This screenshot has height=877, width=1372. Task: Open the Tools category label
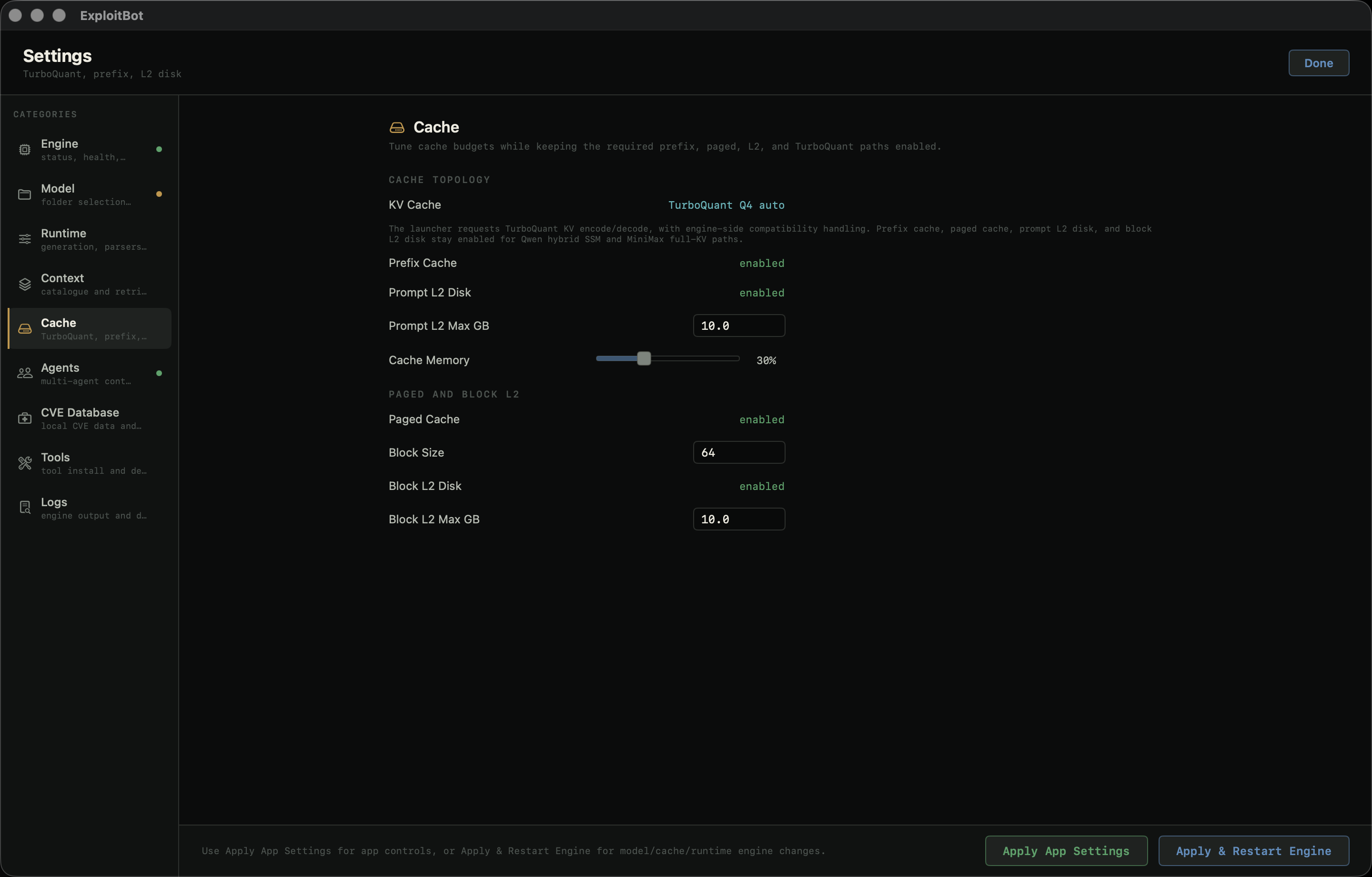point(55,457)
